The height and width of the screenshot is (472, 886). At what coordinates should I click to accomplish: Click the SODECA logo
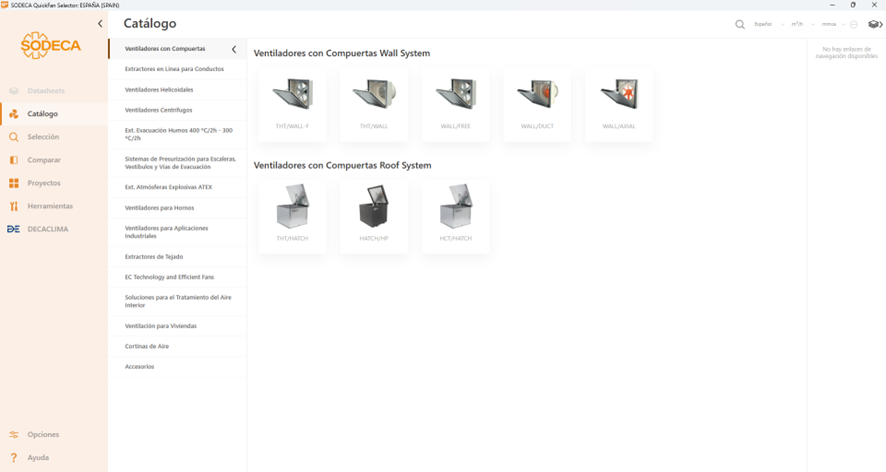pos(51,45)
